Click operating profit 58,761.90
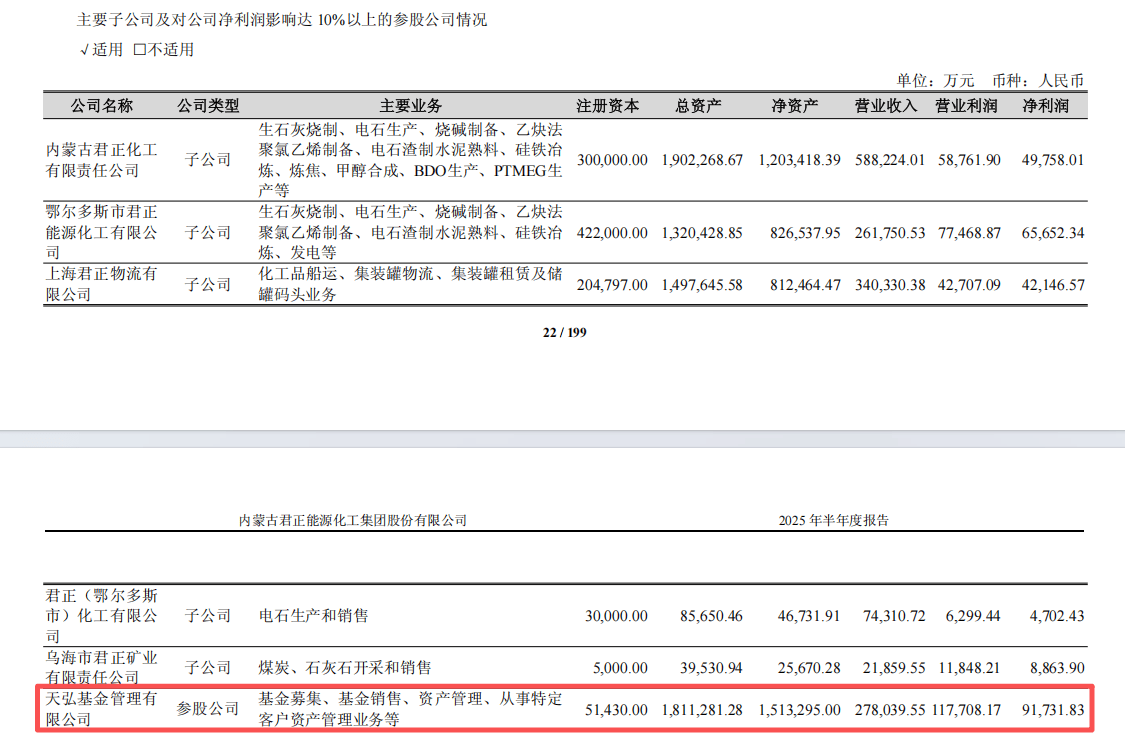The width and height of the screenshot is (1125, 740). tap(969, 160)
